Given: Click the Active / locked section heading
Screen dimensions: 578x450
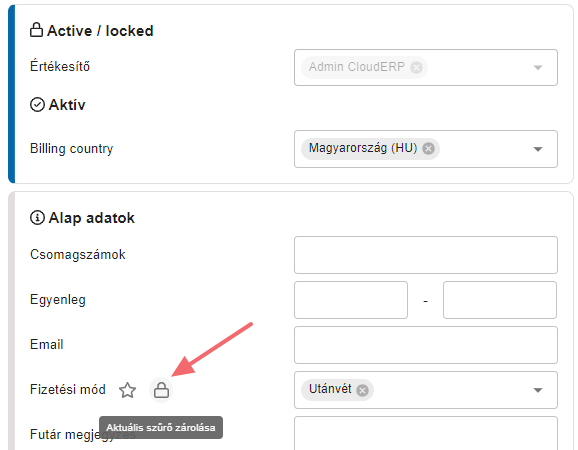Looking at the screenshot, I should (x=100, y=31).
